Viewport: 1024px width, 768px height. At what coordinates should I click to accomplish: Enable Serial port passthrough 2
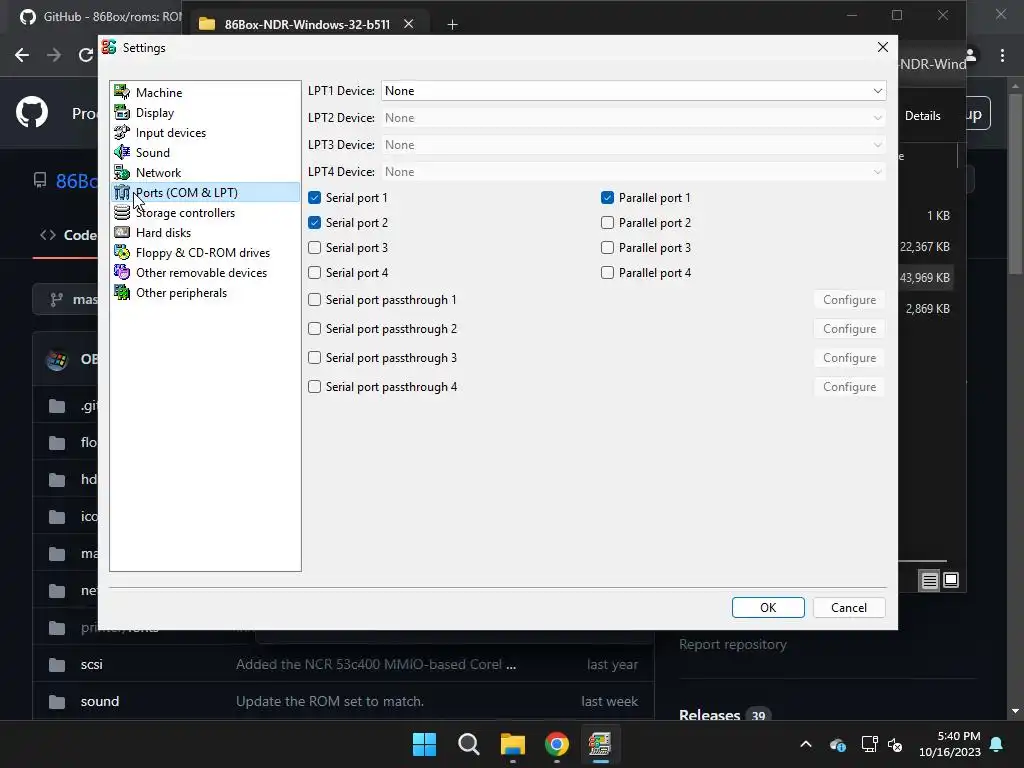315,328
